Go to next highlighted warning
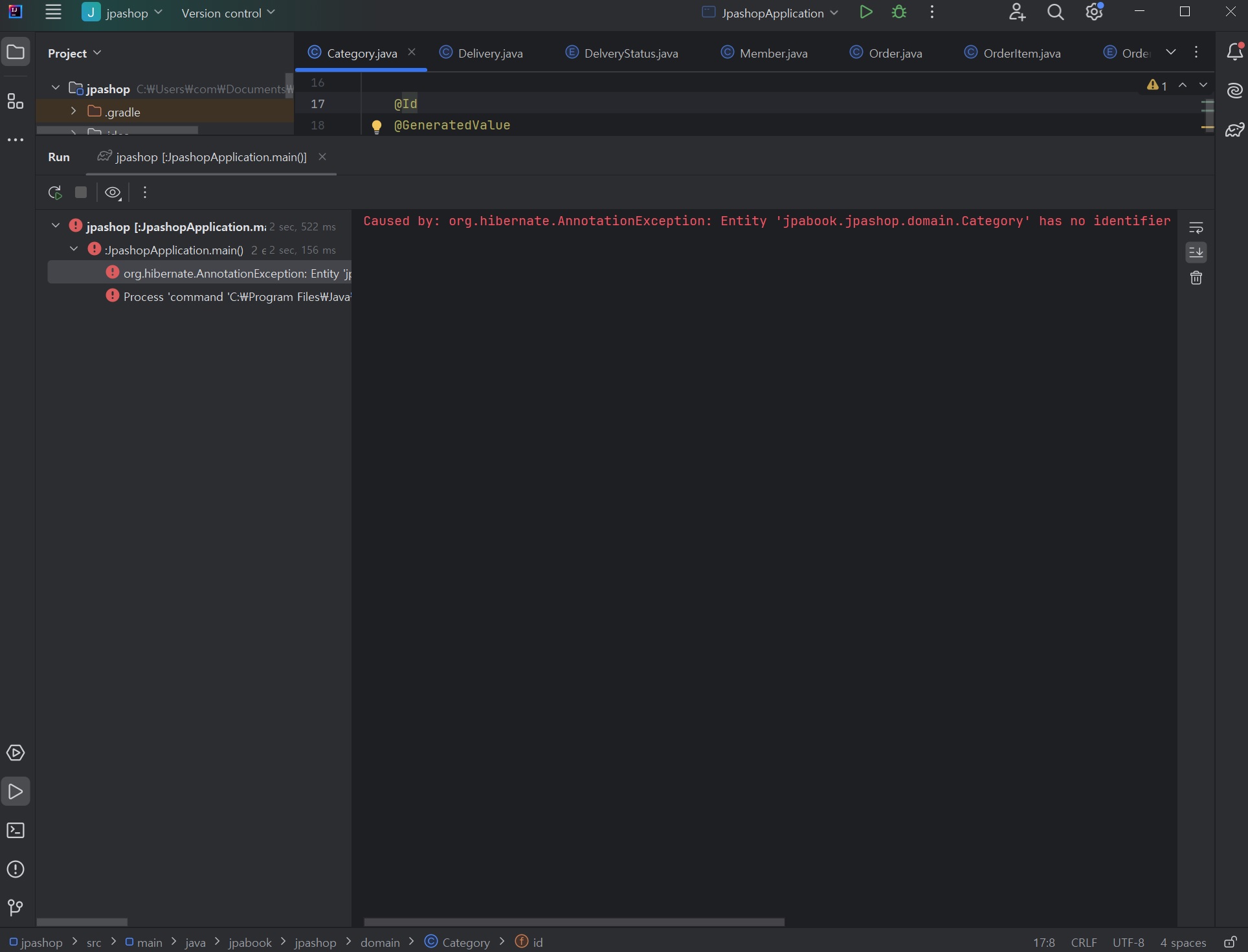This screenshot has height=952, width=1248. pos(1203,85)
